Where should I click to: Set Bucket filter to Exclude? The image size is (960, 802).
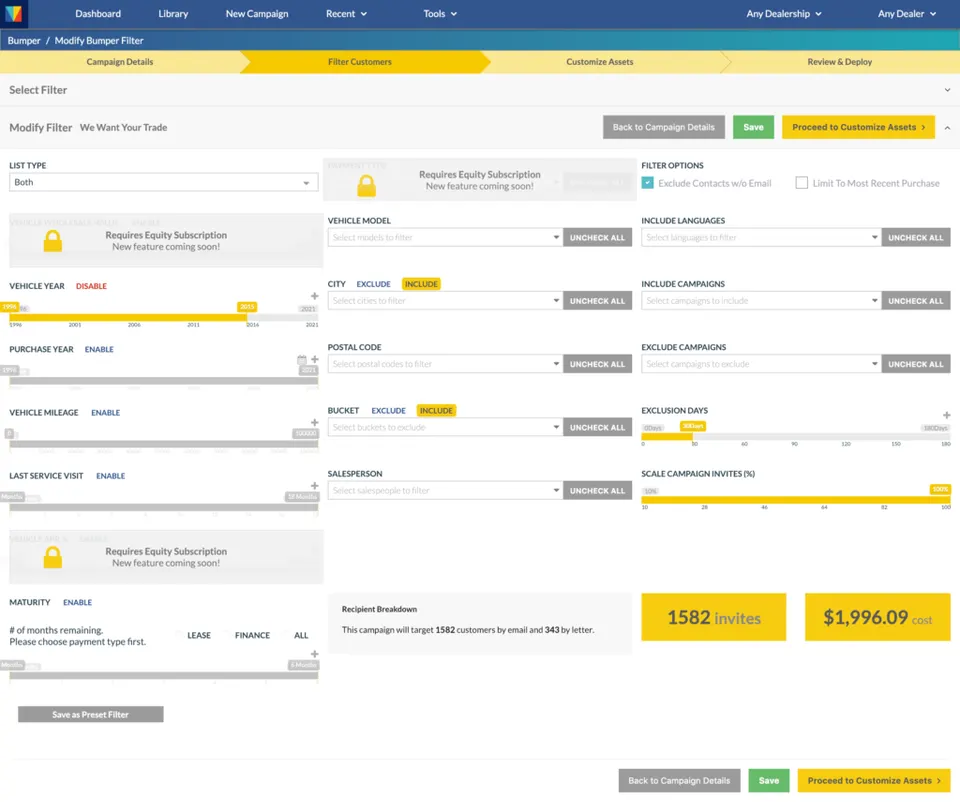(x=388, y=411)
